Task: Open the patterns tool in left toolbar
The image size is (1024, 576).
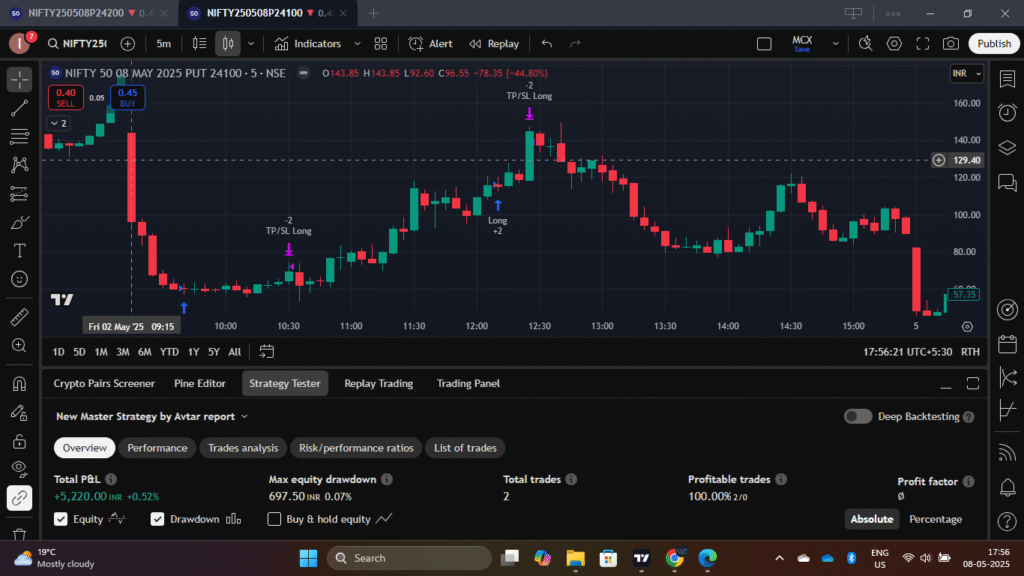Action: pos(20,165)
